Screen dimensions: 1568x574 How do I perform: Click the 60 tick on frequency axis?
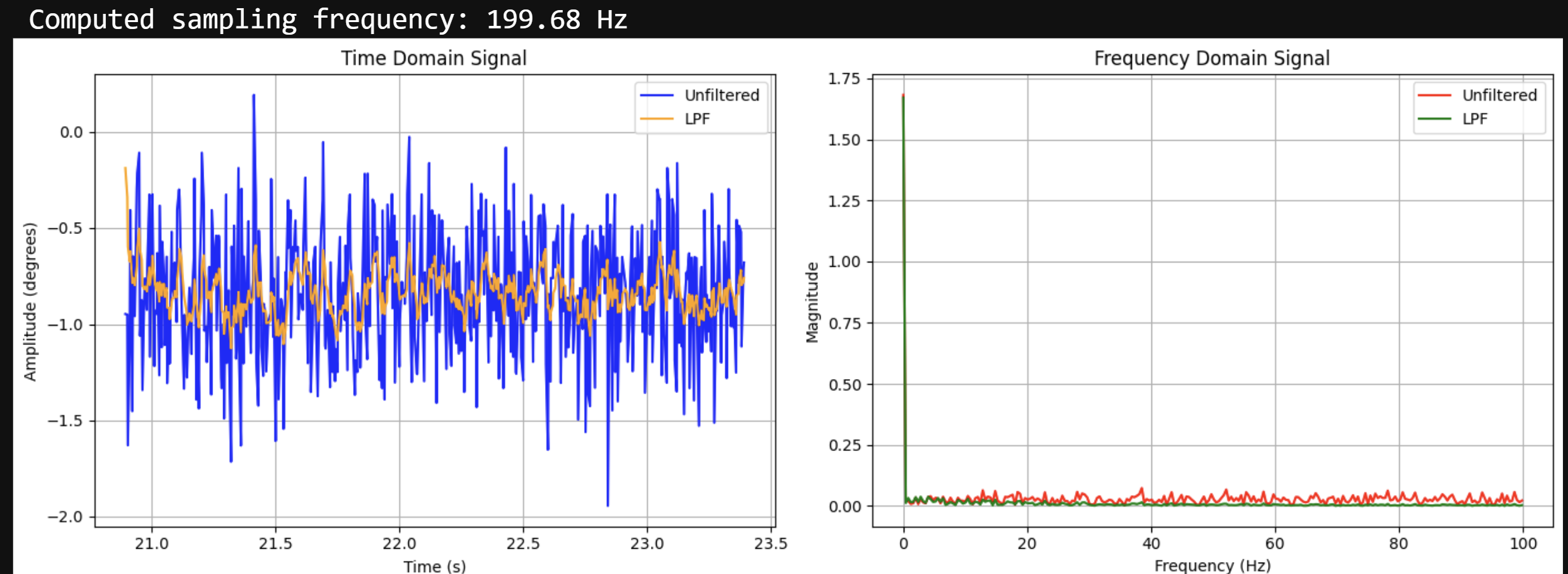click(x=1275, y=544)
